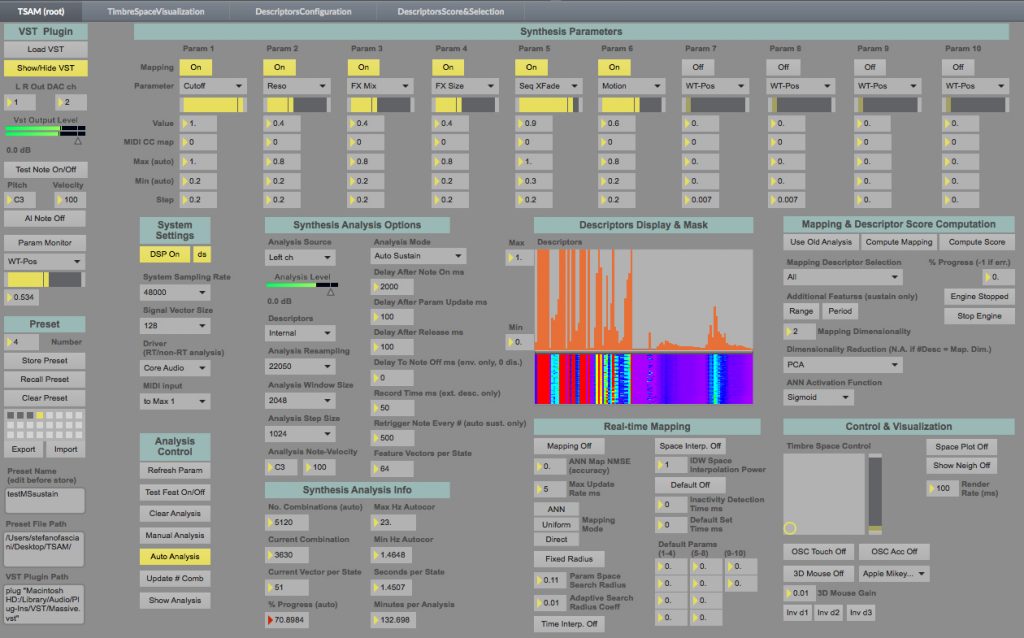Click the colored descriptor mask heatmap strip
This screenshot has height=638, width=1024.
click(x=643, y=378)
